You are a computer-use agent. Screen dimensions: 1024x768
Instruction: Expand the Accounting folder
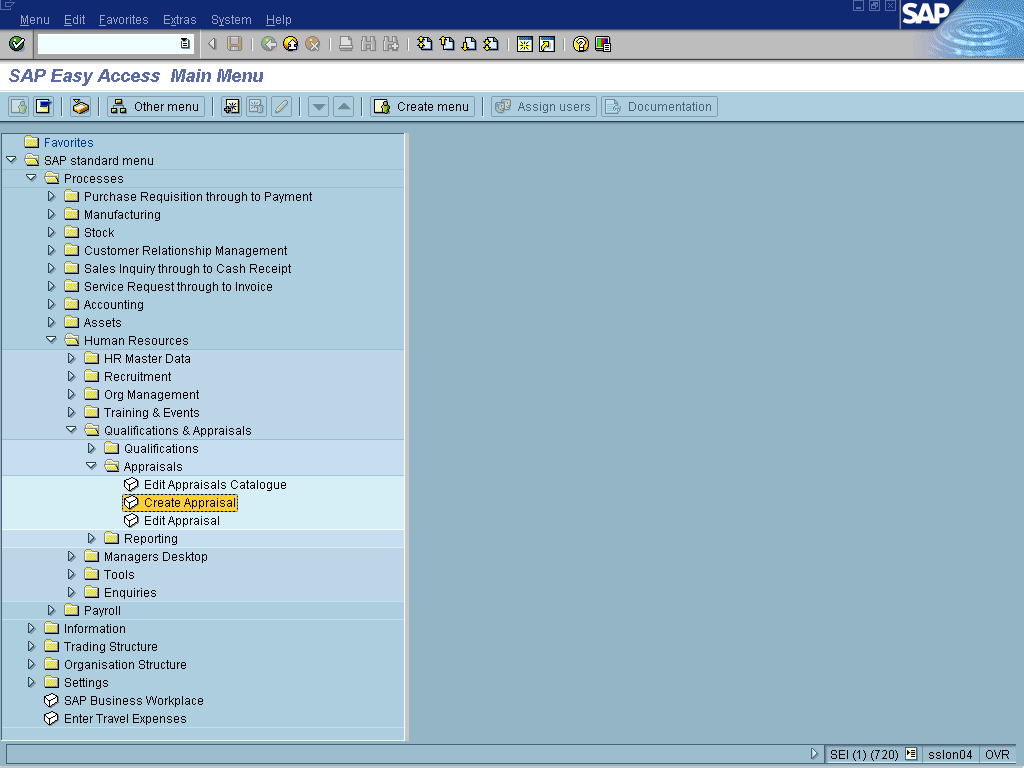coord(52,304)
